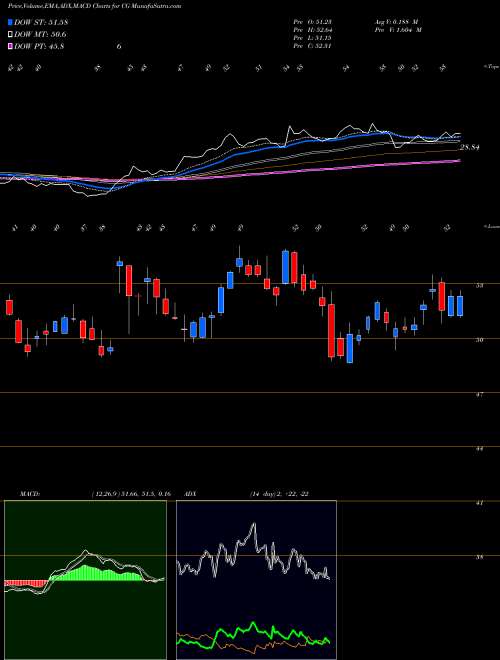This screenshot has width=500, height=660.
Task: Click the 28.84 label on EMA chart
Action: 470,148
